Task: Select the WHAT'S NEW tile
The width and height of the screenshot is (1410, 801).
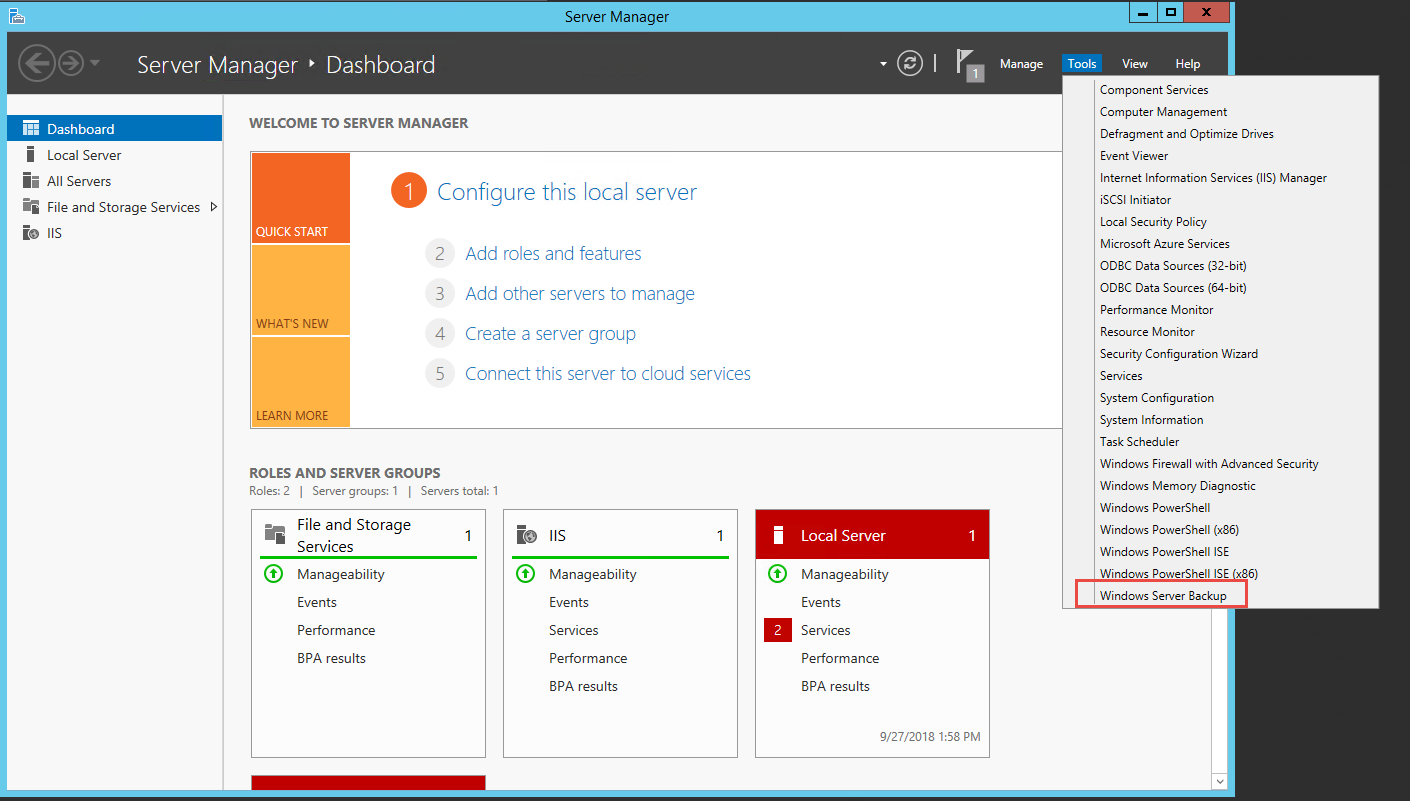Action: pos(301,290)
